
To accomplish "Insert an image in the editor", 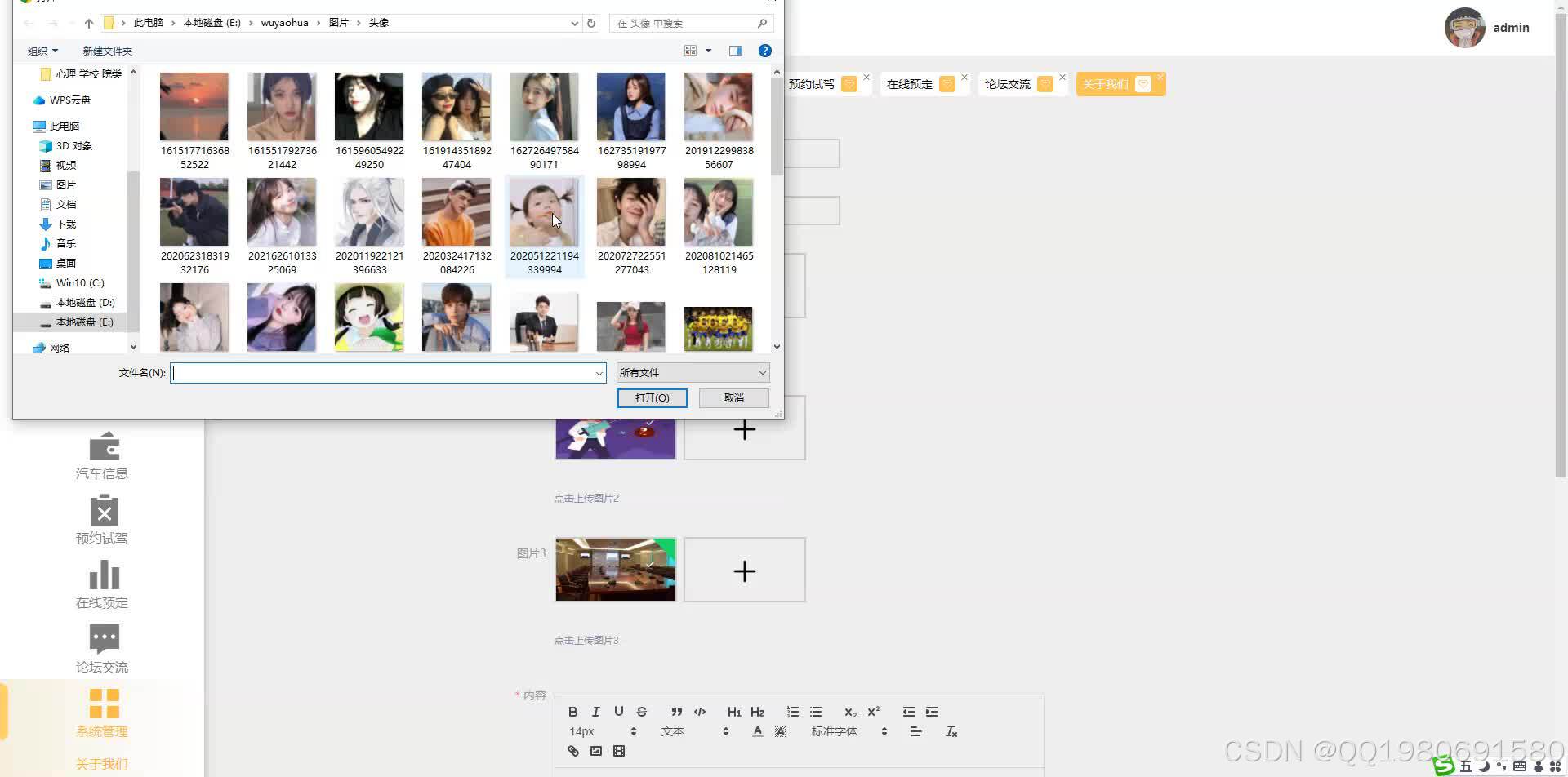I will 595,751.
